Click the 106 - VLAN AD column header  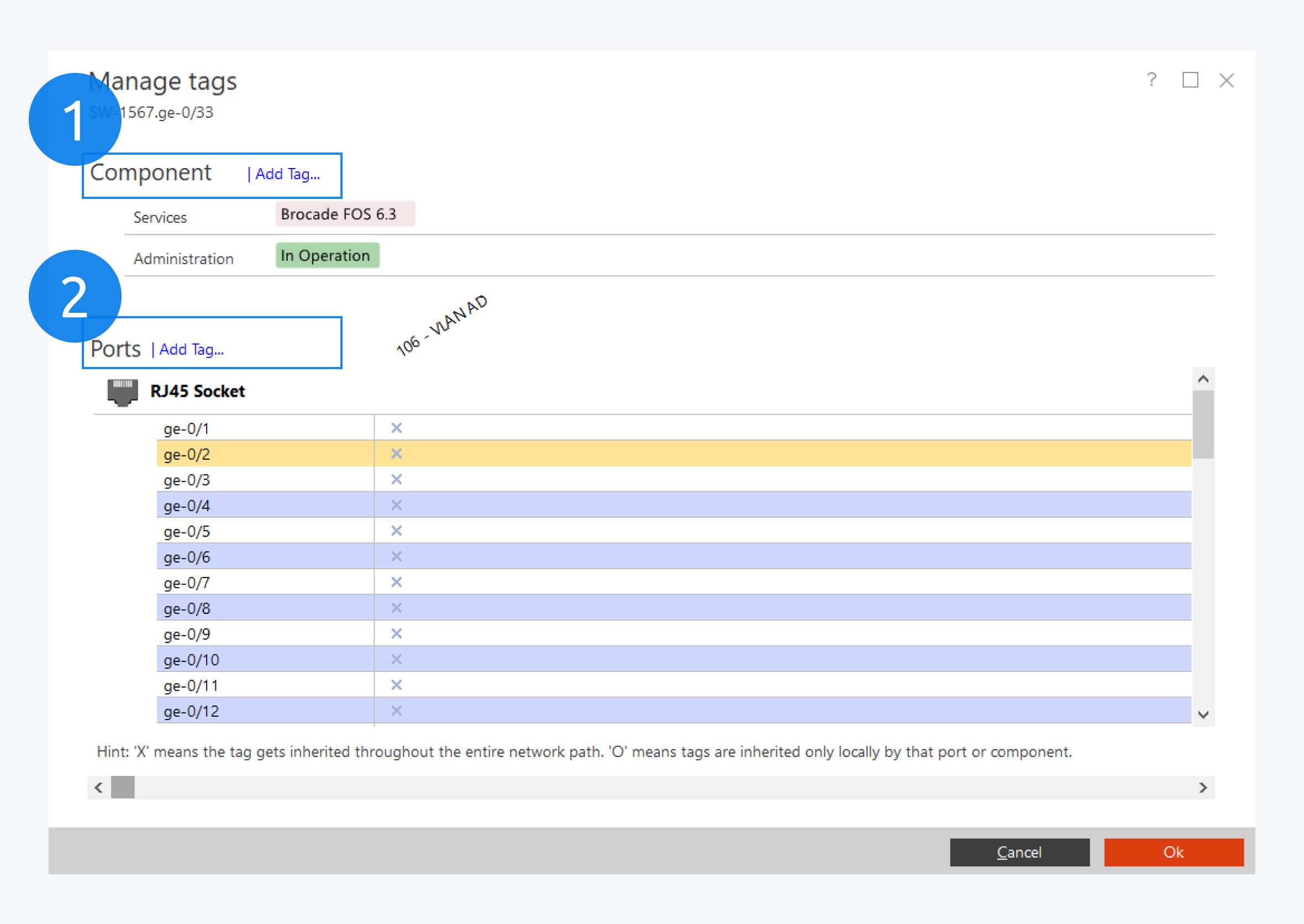(441, 326)
